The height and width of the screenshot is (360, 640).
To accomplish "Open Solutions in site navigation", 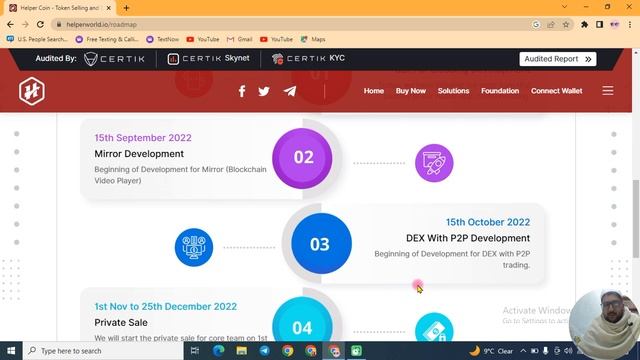I will 453,91.
